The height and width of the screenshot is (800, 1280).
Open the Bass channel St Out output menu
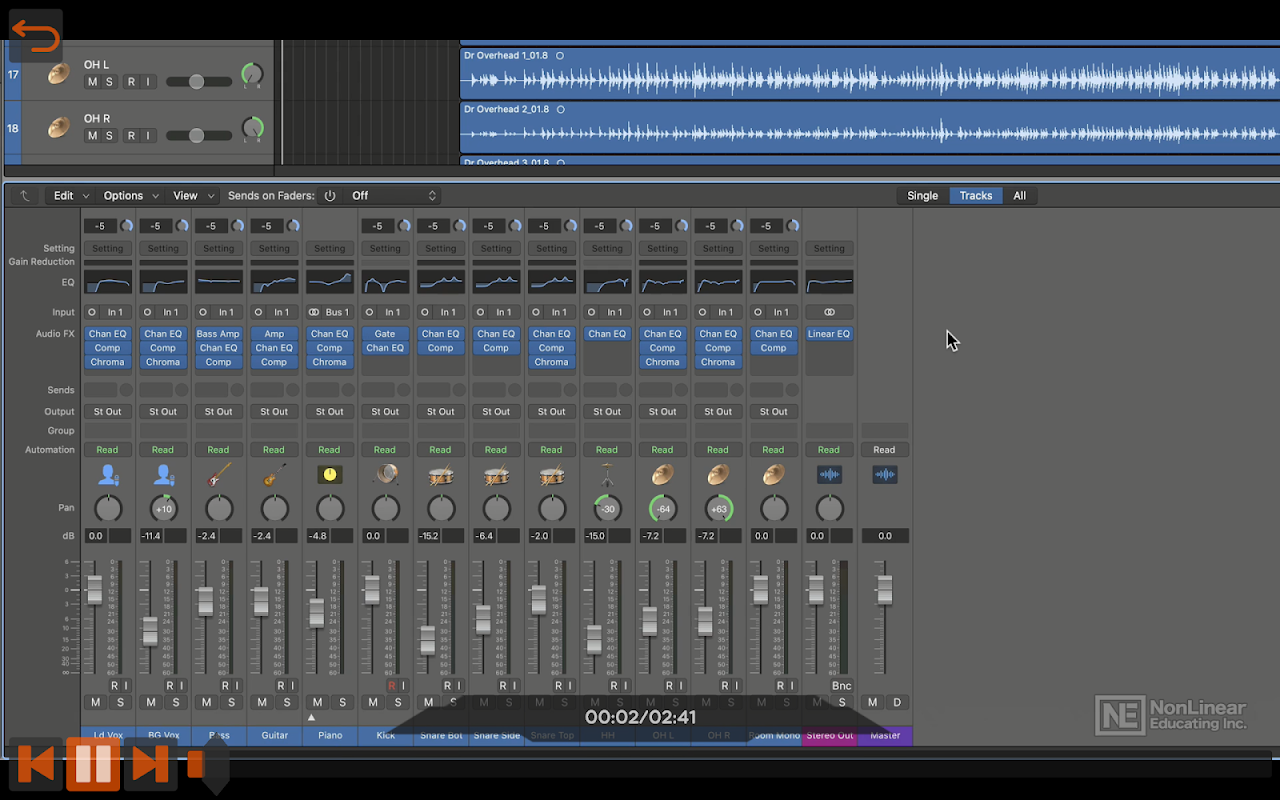(218, 411)
